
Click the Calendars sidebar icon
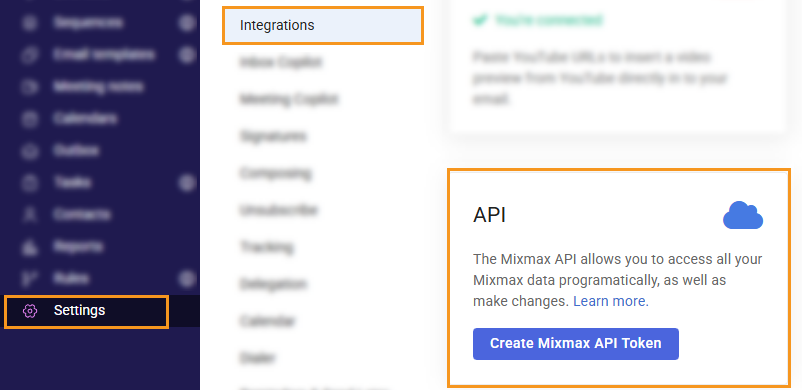[x=30, y=119]
